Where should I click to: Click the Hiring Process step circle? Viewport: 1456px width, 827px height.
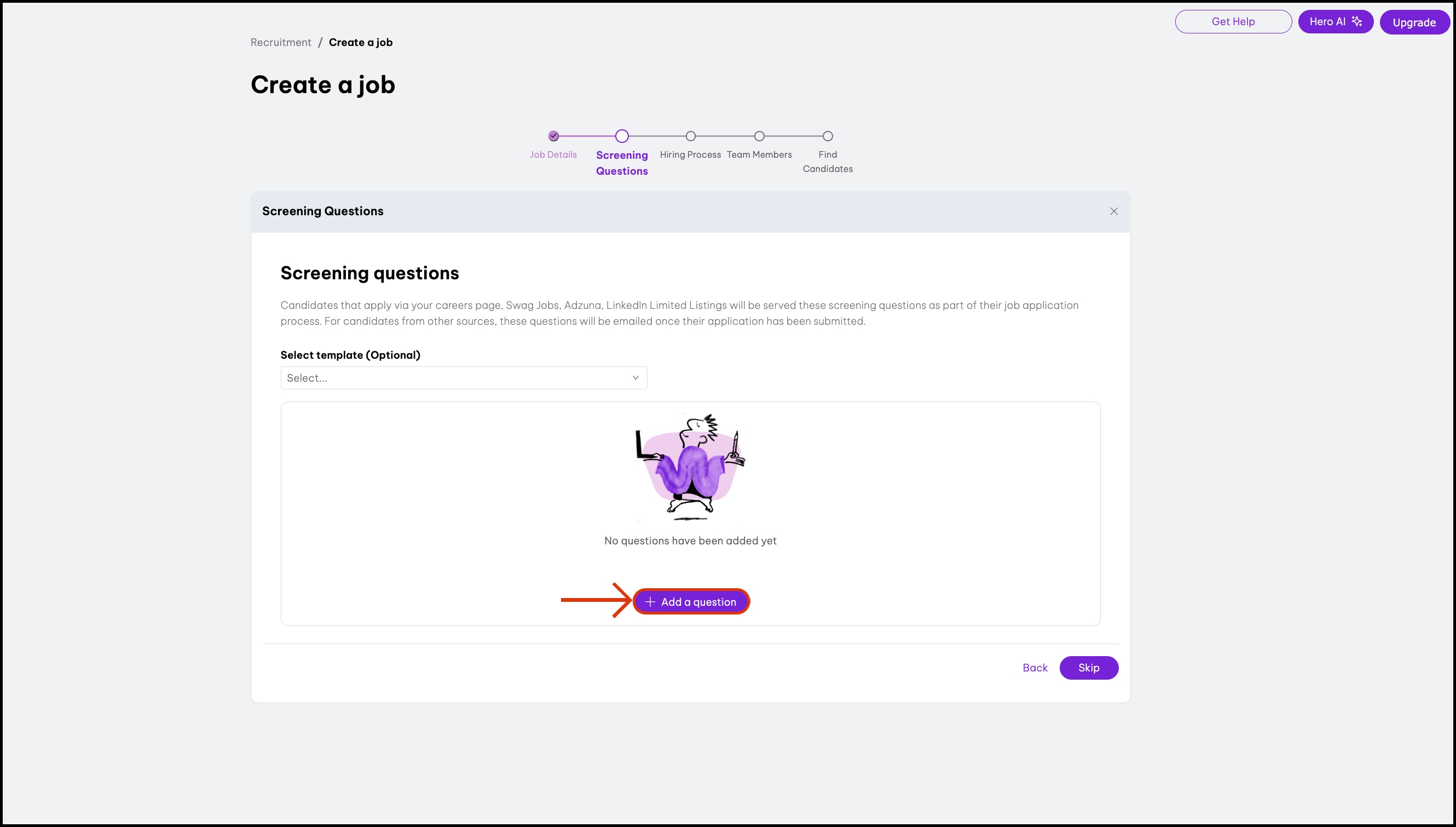(x=690, y=136)
